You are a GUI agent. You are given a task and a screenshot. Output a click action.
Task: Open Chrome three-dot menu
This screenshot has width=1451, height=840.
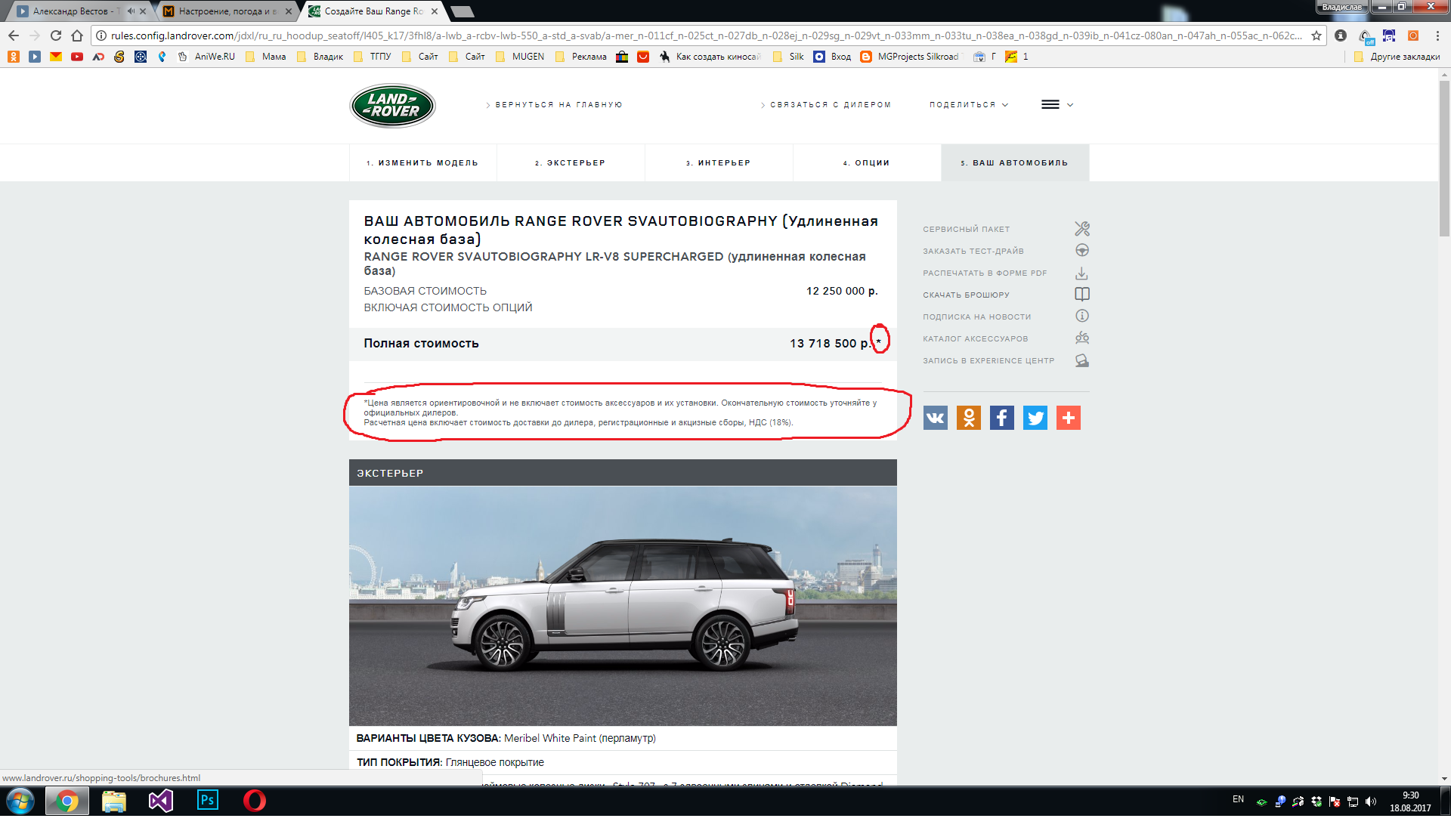[1437, 36]
